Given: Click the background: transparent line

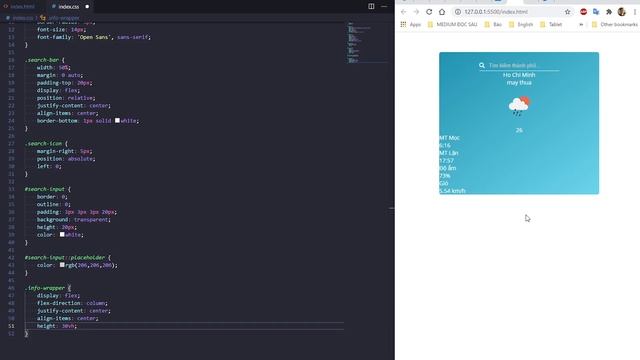Looking at the screenshot, I should [x=74, y=219].
